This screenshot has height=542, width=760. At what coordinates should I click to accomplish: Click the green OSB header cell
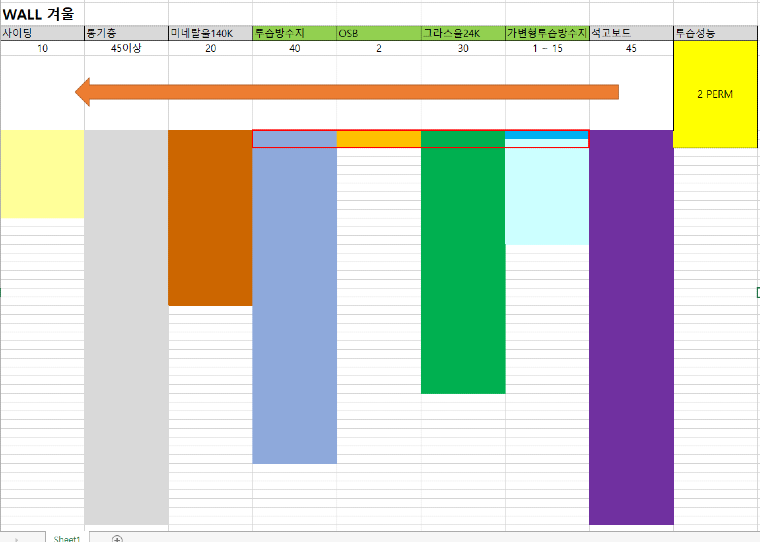click(x=378, y=33)
